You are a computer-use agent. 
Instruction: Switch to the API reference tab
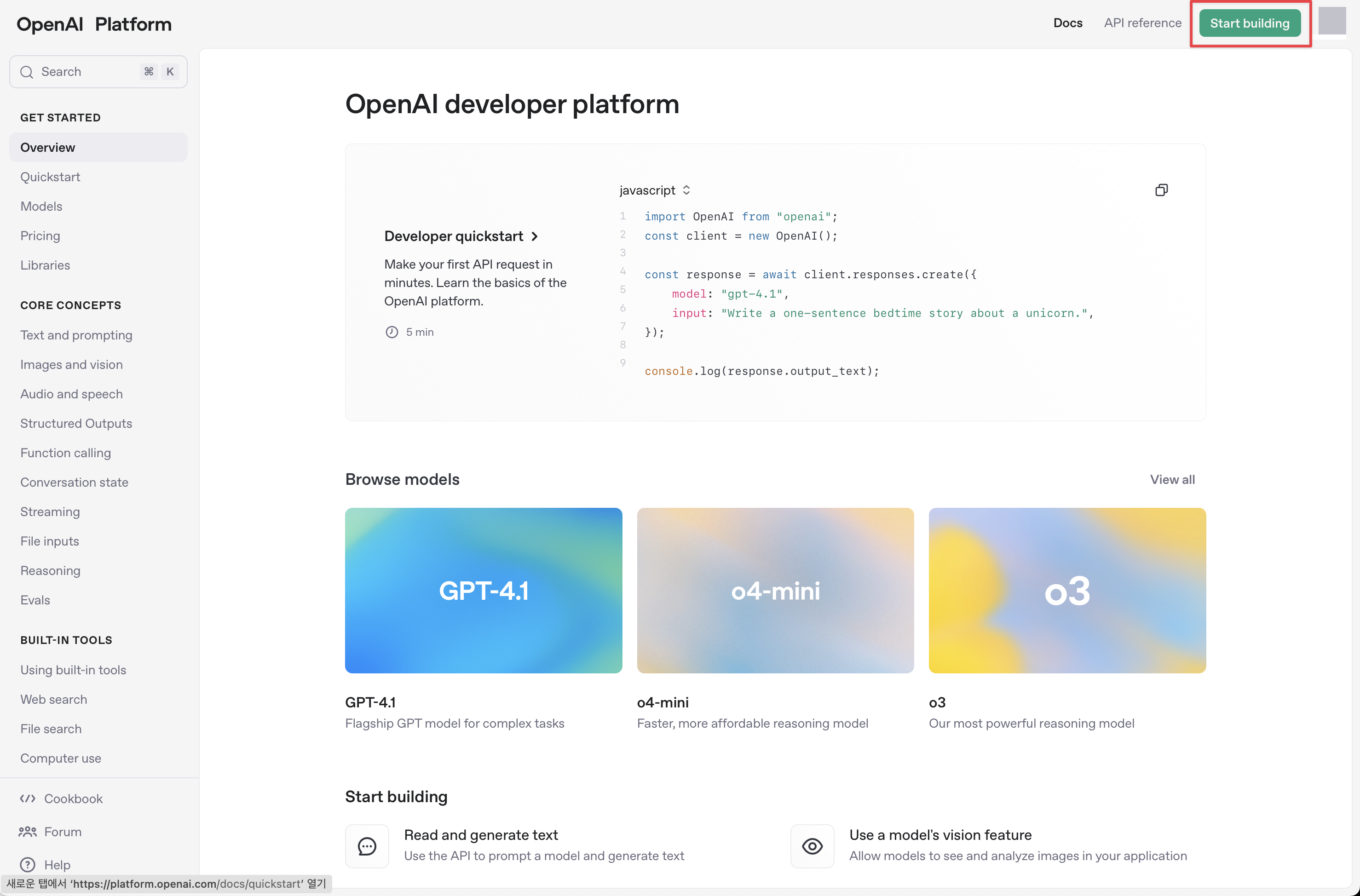point(1142,23)
